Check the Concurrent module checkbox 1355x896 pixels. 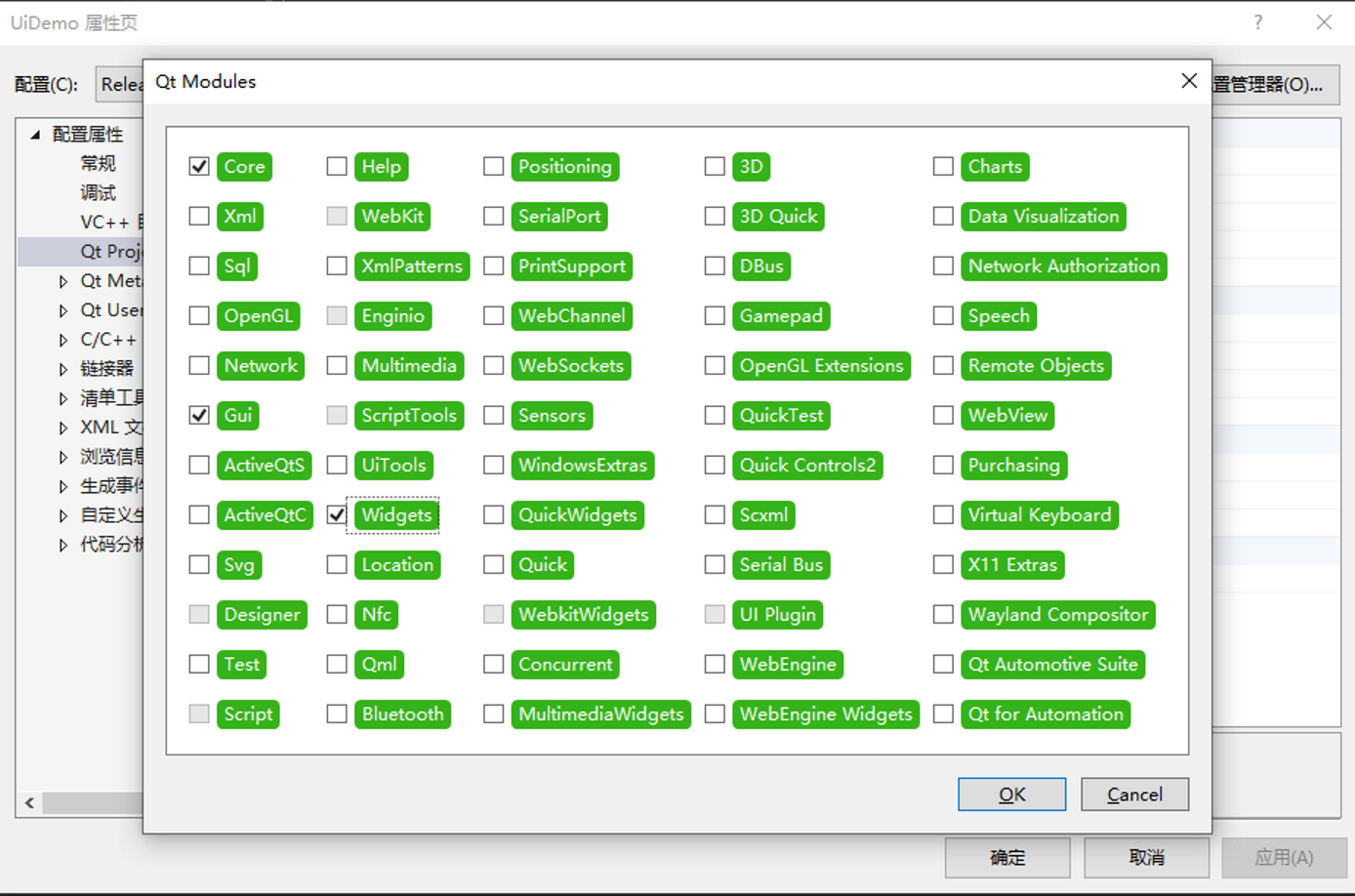click(494, 665)
